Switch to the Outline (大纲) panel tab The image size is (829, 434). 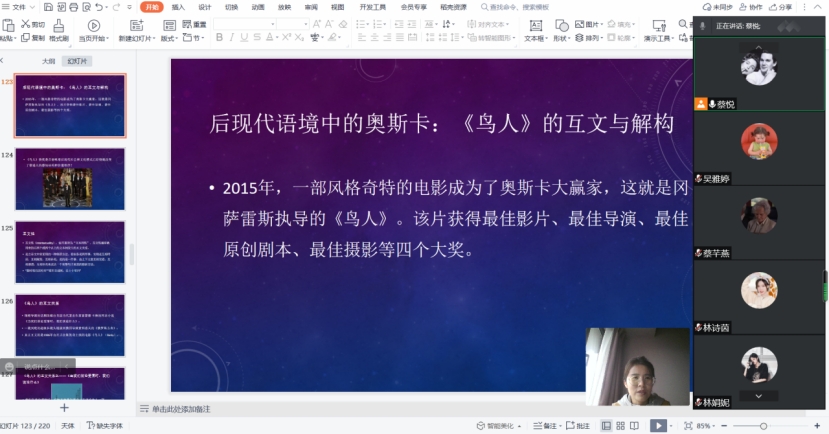[49, 61]
